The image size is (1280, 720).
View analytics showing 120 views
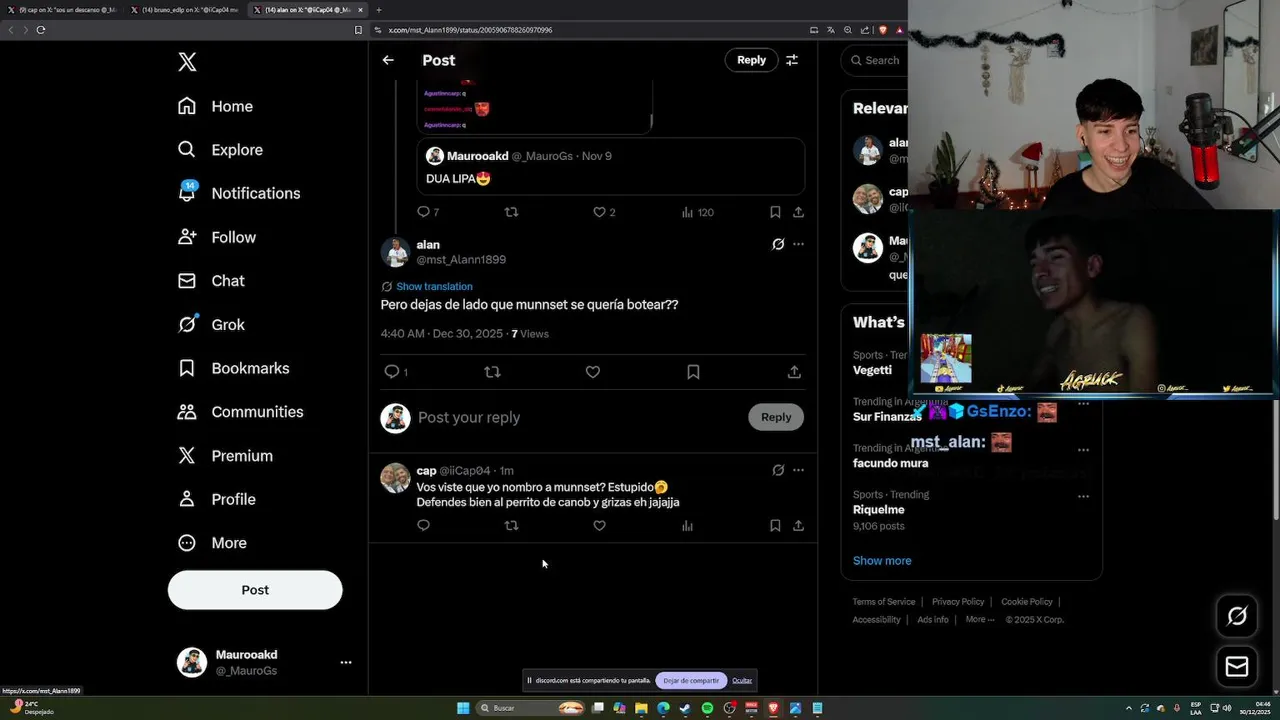pyautogui.click(x=698, y=212)
